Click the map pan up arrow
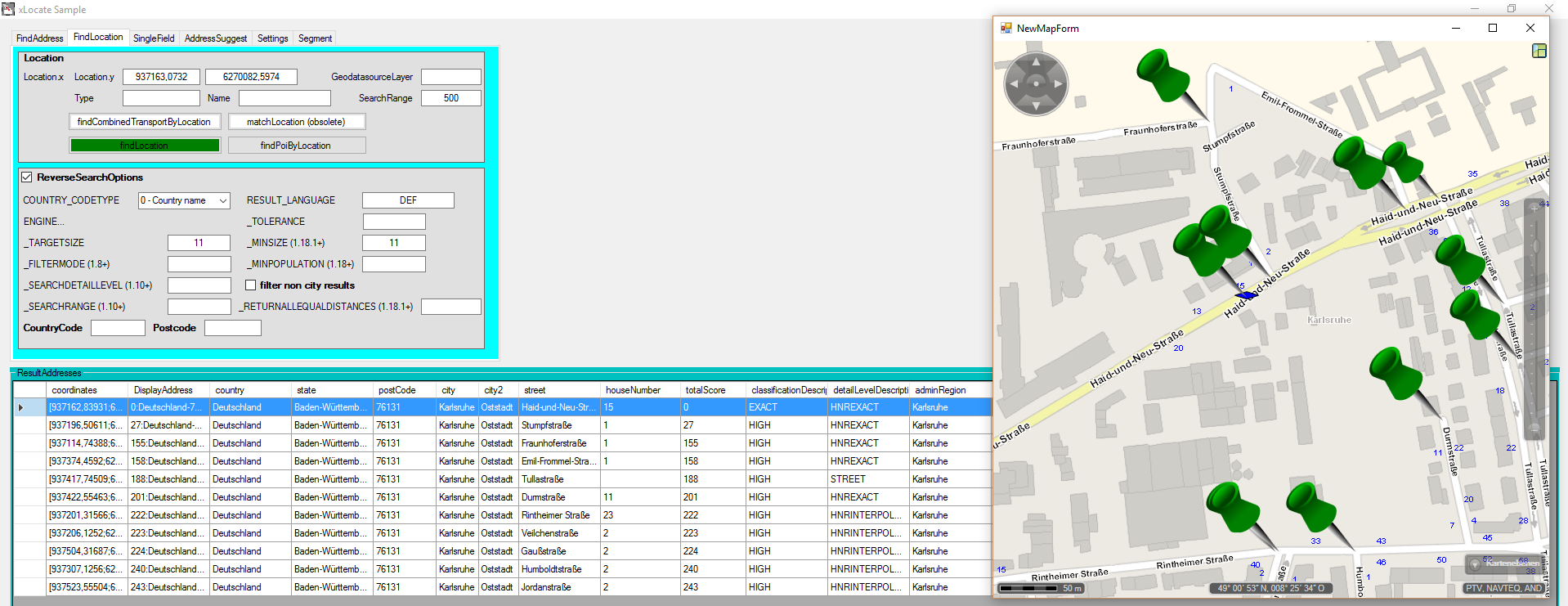1568x606 pixels. [x=1036, y=62]
